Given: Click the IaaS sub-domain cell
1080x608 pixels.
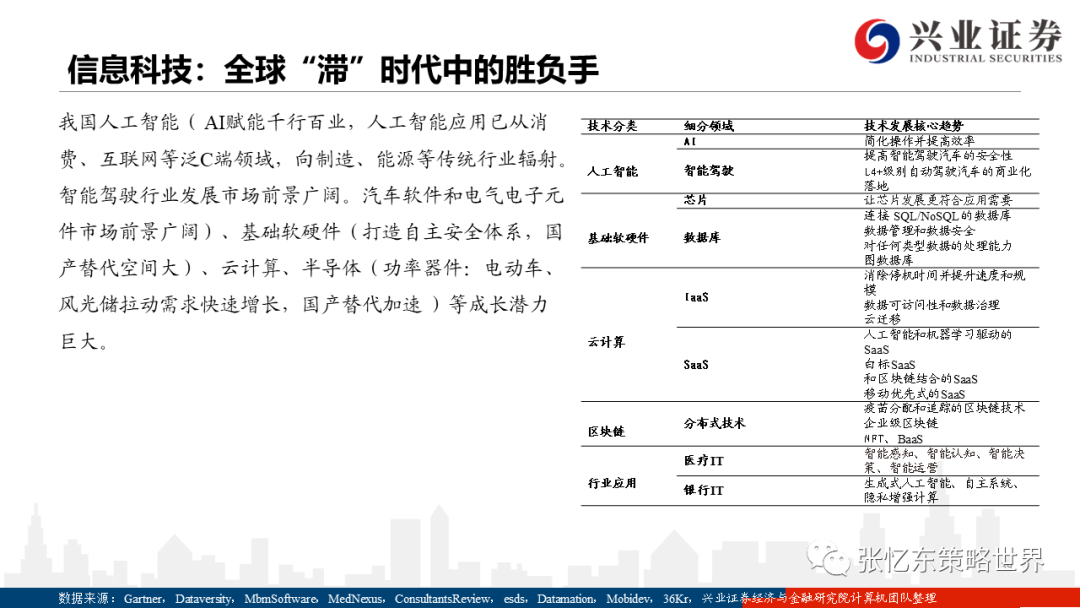Looking at the screenshot, I should 696,297.
